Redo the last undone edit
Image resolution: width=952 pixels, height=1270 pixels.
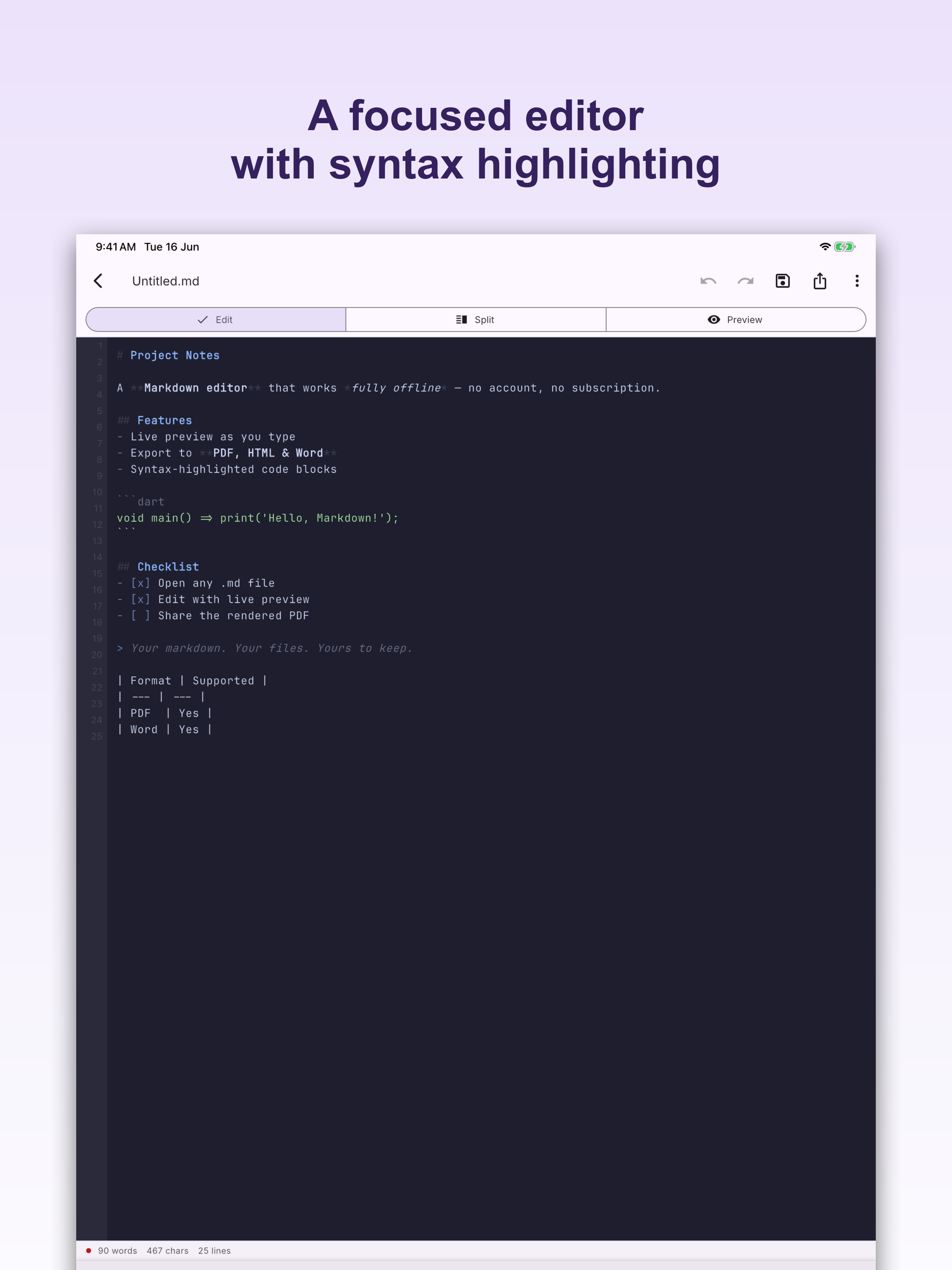tap(745, 281)
